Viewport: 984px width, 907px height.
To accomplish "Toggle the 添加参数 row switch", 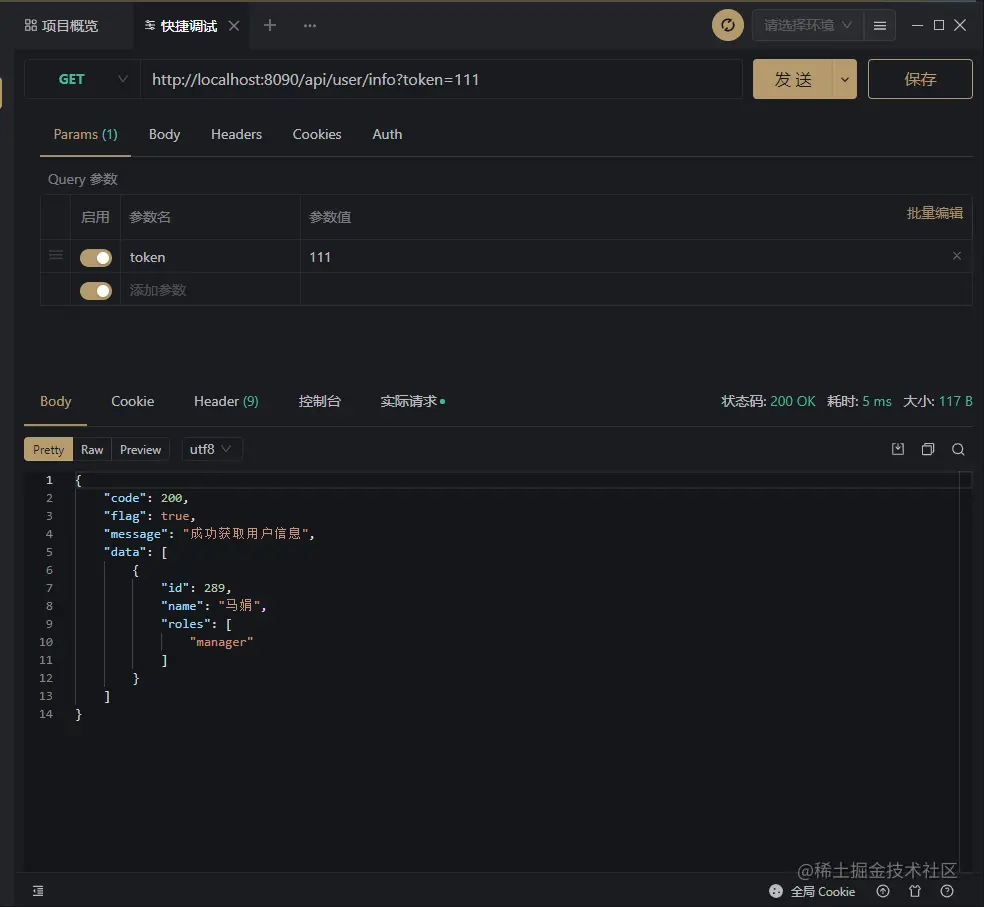I will [x=95, y=291].
